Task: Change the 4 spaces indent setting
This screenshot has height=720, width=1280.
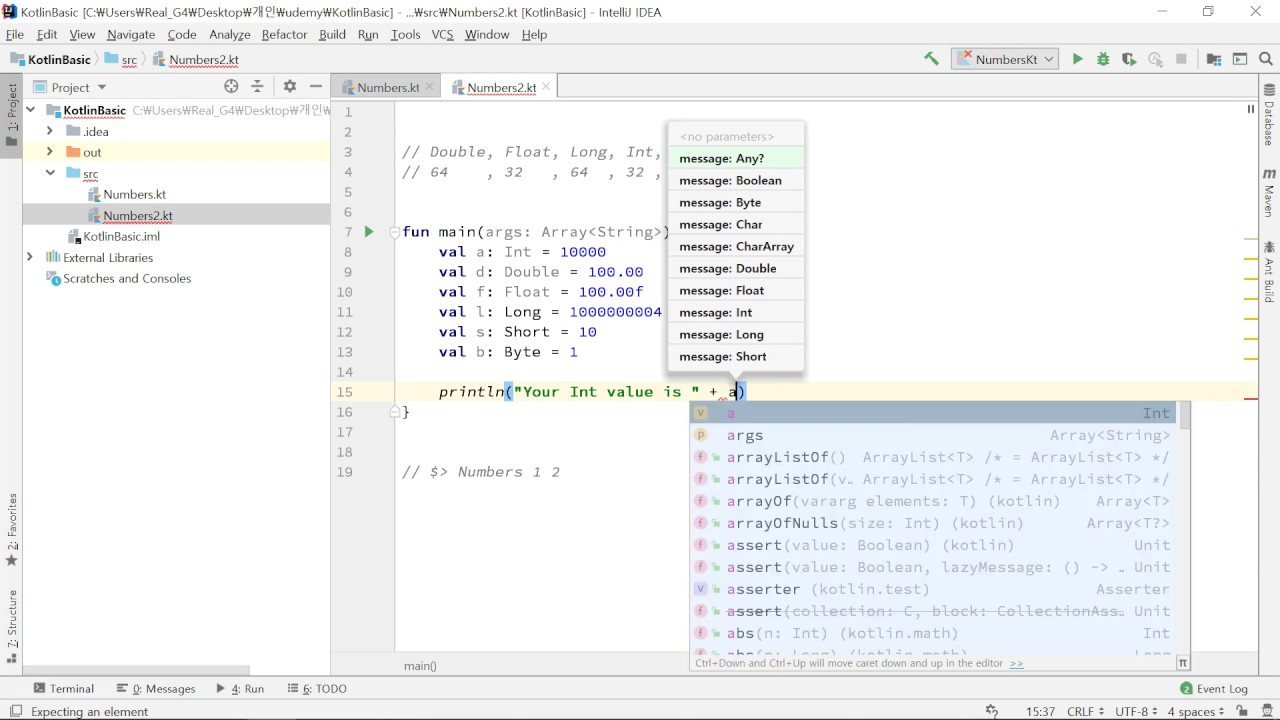Action: pyautogui.click(x=1196, y=711)
